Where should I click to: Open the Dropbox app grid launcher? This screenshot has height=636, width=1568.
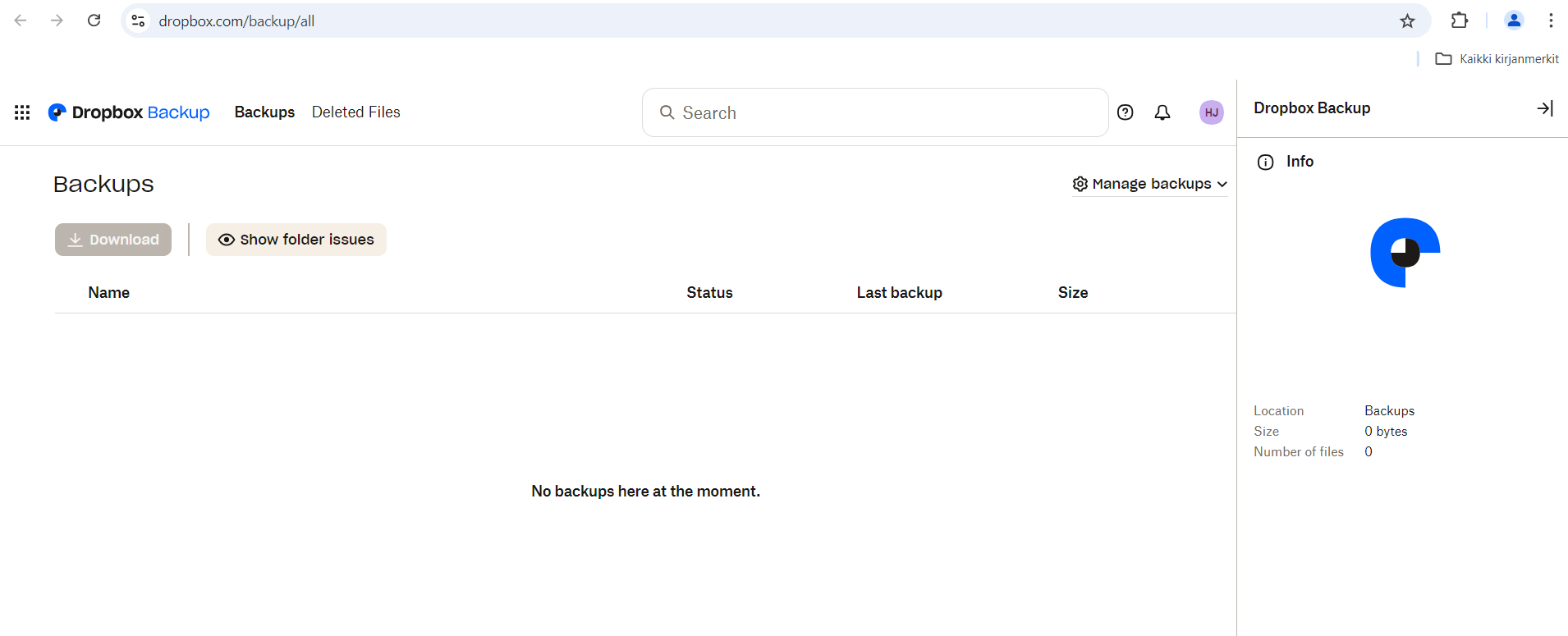click(22, 112)
